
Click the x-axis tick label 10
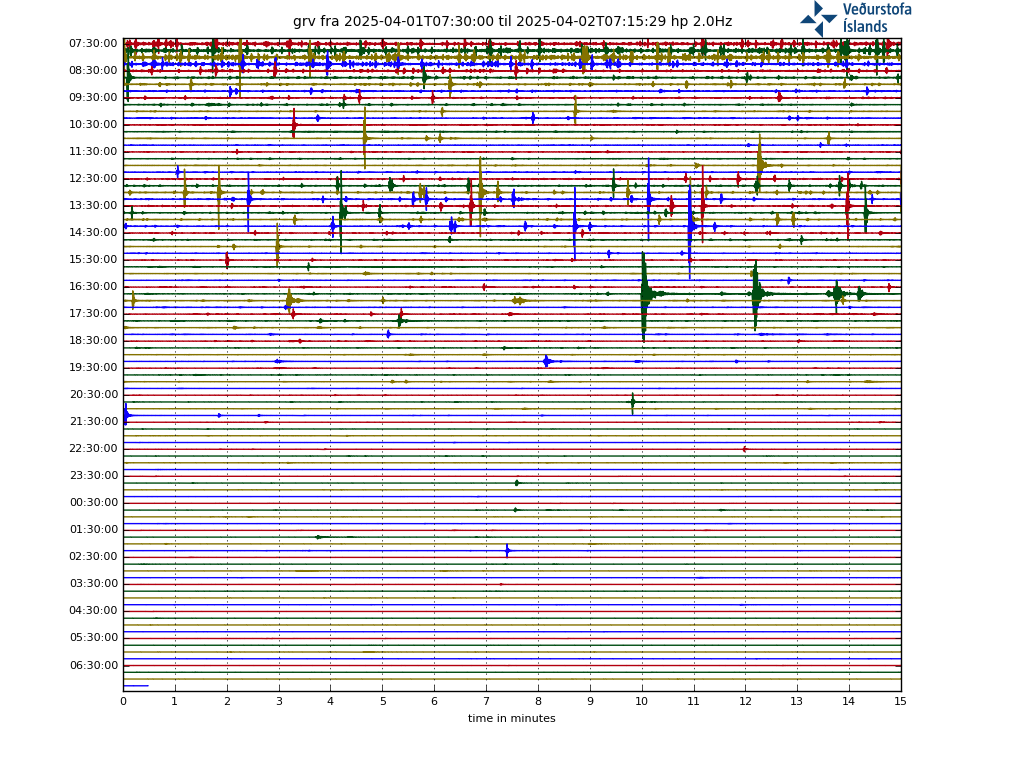click(x=642, y=701)
